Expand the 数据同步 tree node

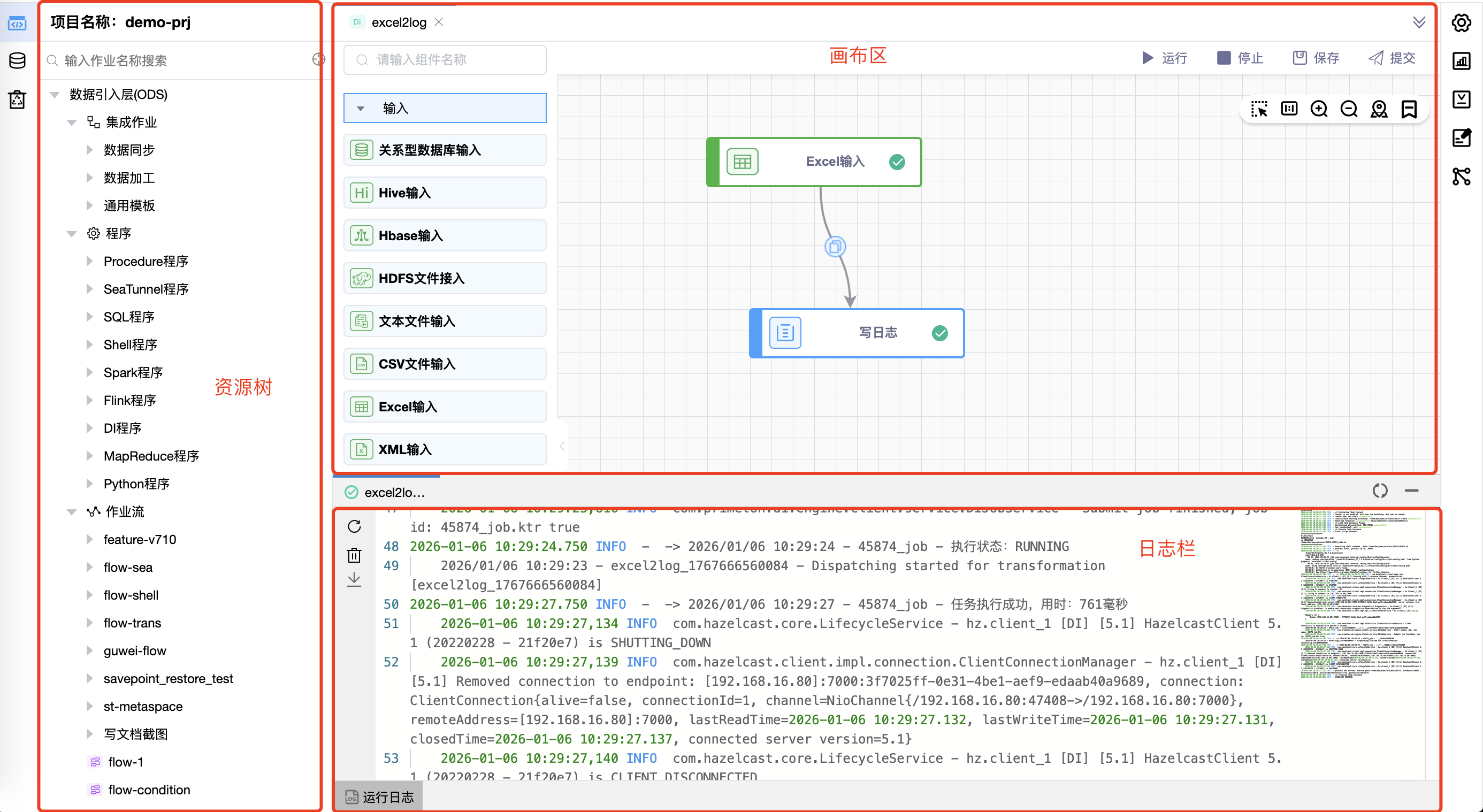coord(90,150)
